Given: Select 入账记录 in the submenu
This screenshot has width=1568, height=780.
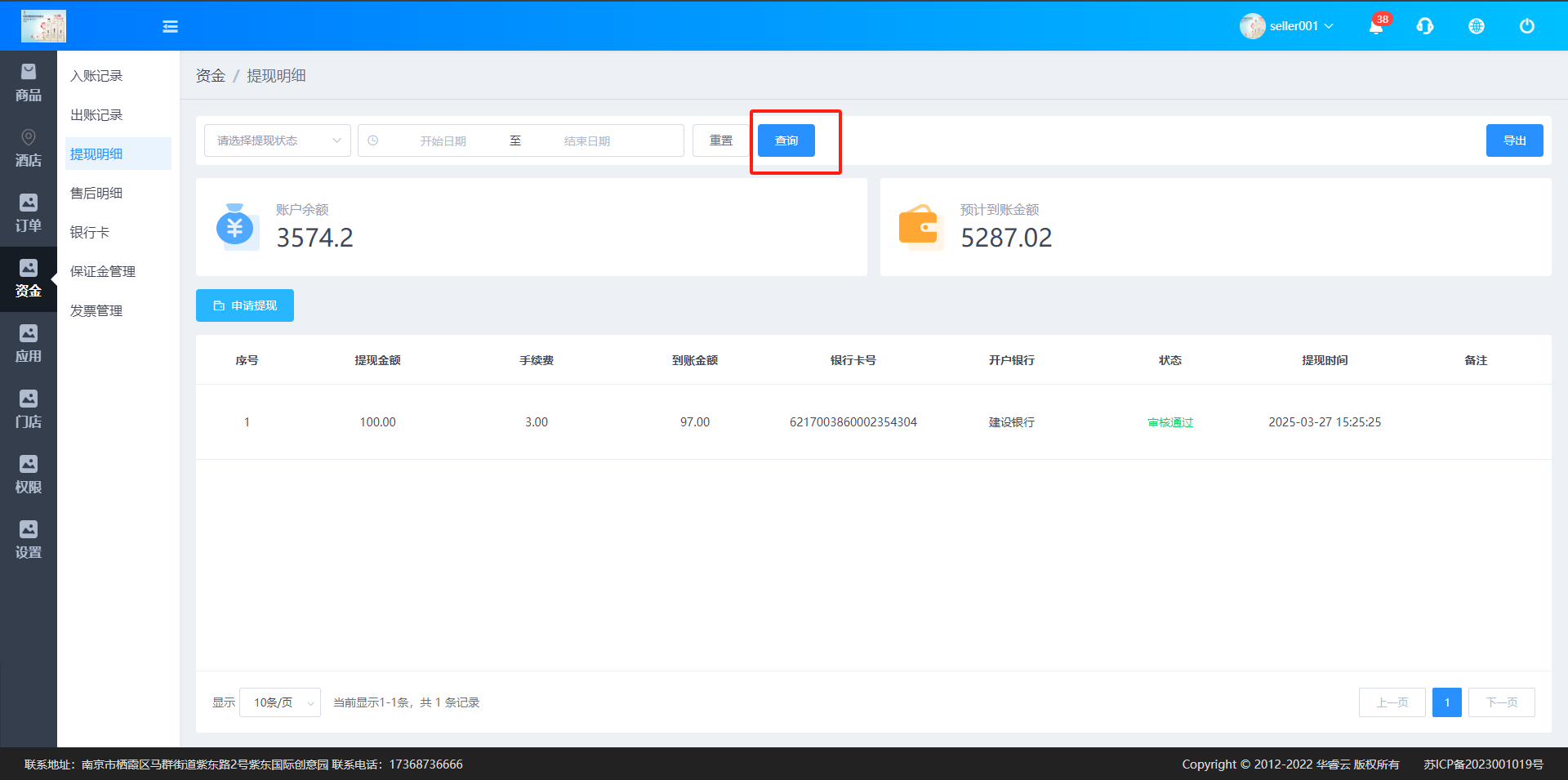Looking at the screenshot, I should (x=96, y=76).
